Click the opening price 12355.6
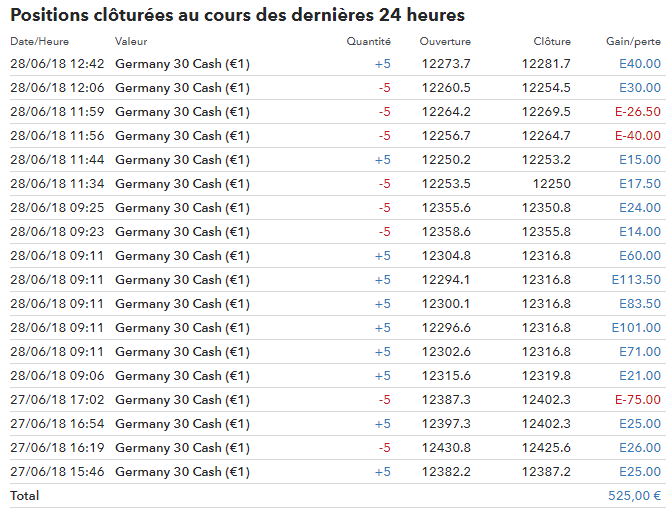This screenshot has height=512, width=670. click(446, 207)
